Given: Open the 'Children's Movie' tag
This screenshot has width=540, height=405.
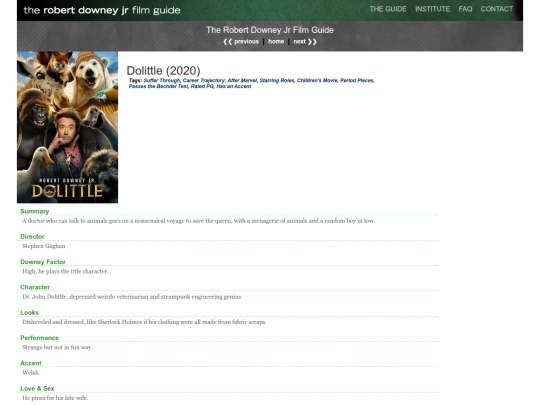Looking at the screenshot, I should tap(317, 81).
